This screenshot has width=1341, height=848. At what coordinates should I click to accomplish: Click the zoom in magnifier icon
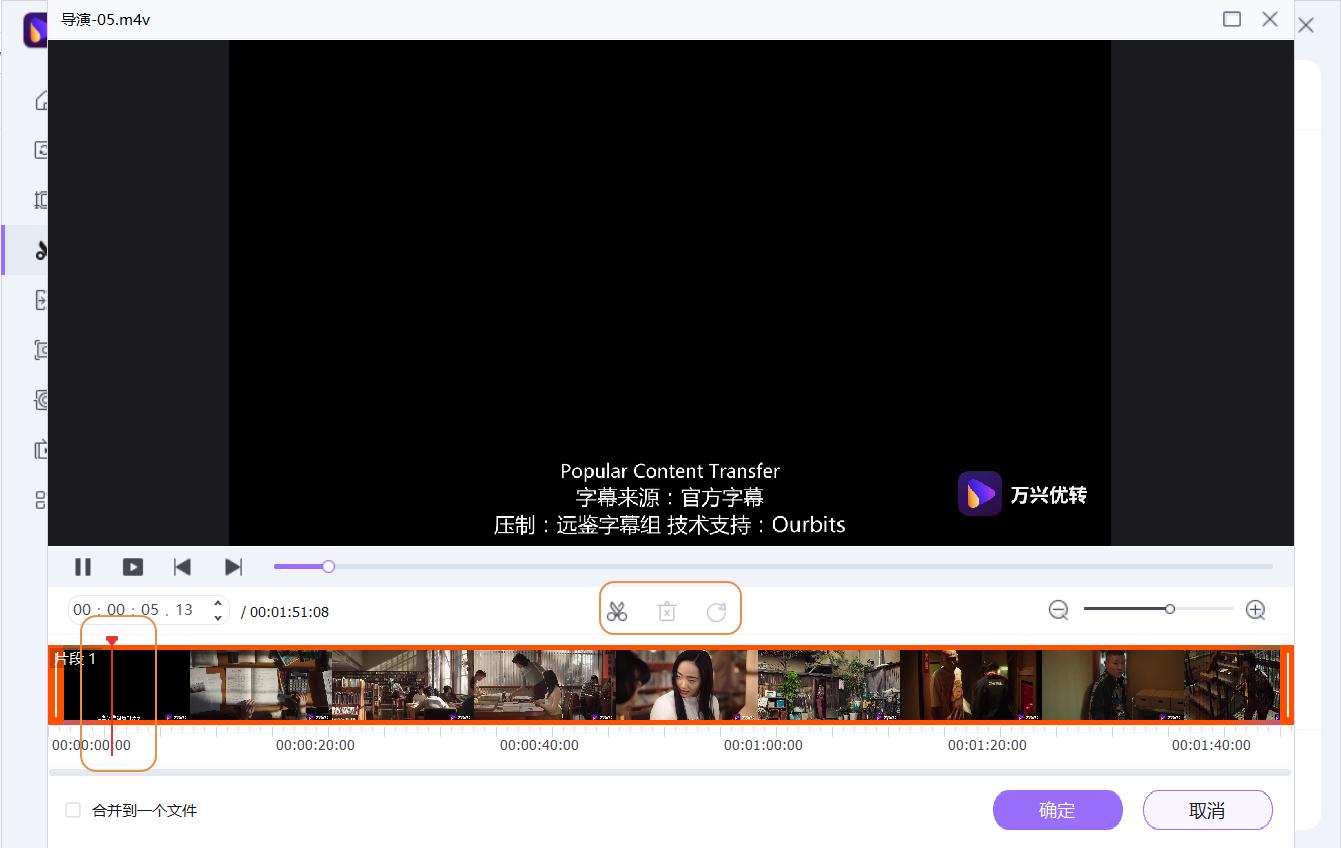point(1255,609)
